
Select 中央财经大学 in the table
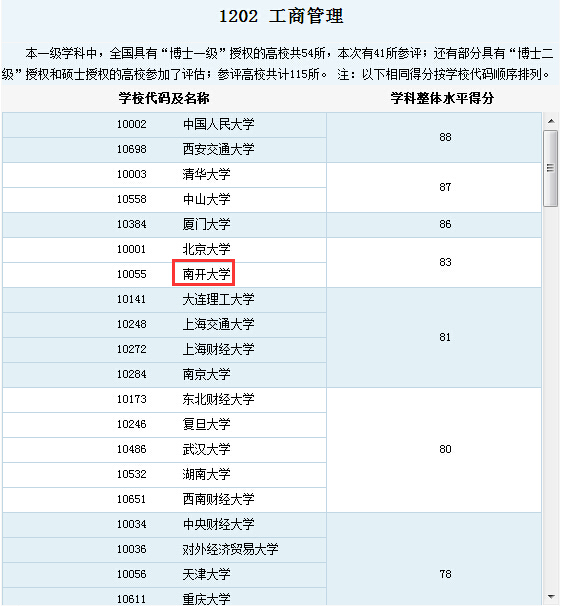(219, 524)
